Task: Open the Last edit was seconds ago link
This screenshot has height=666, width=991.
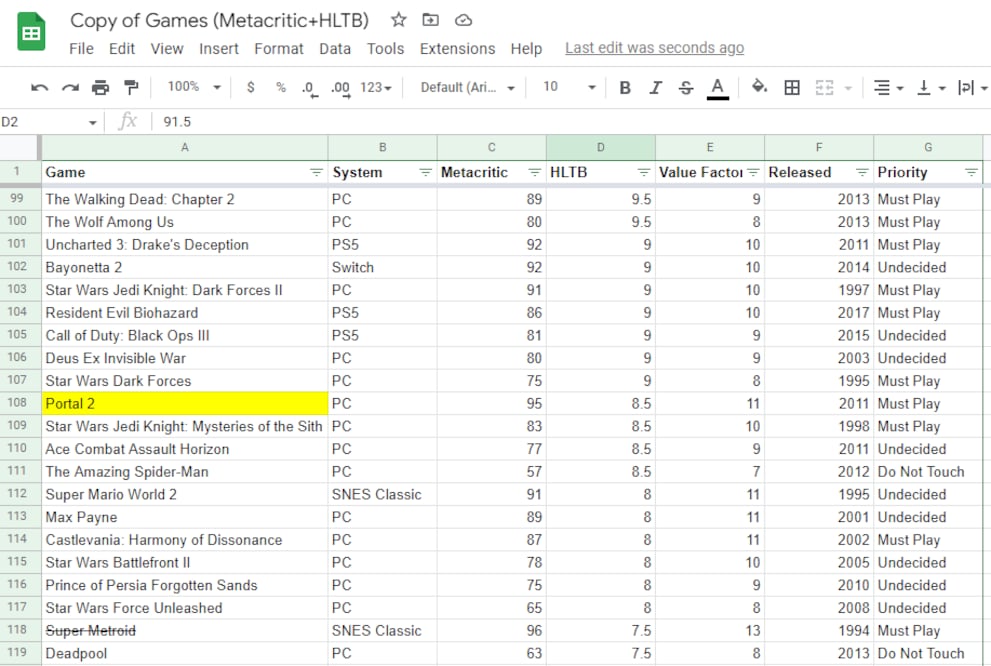Action: [x=654, y=48]
